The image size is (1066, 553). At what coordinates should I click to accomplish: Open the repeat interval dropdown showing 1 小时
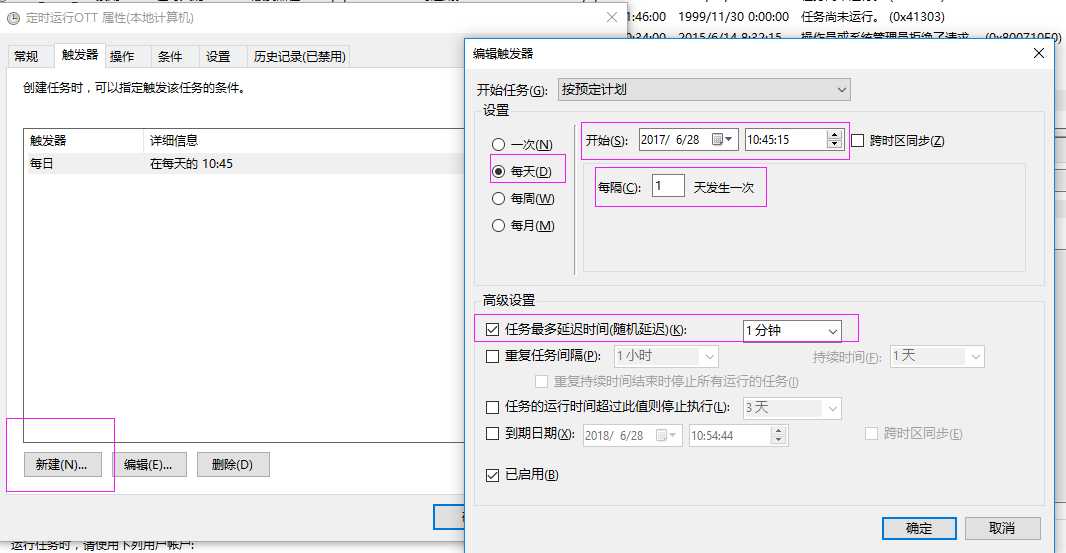(x=666, y=356)
